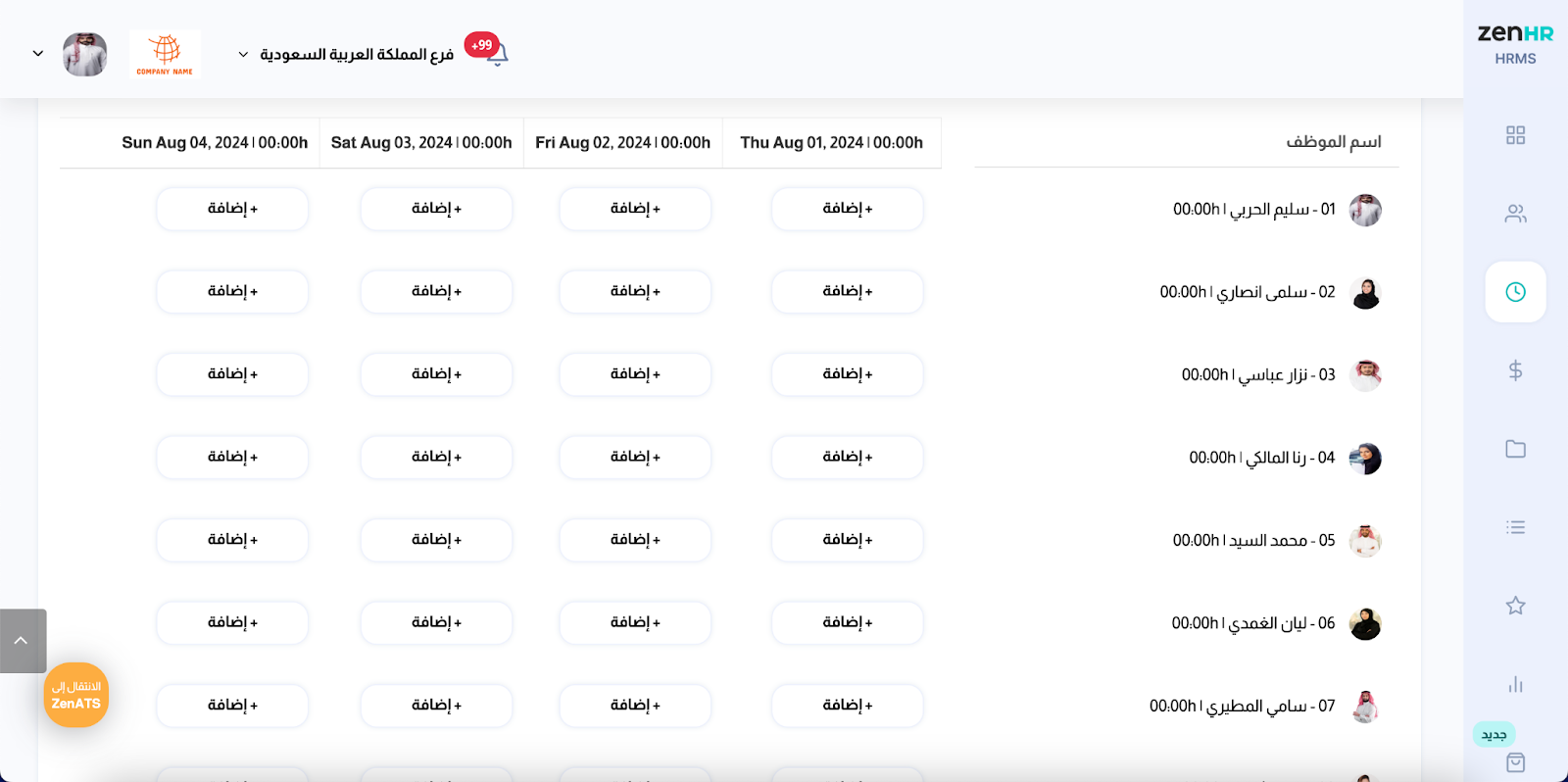
Task: Add entry for employee 06 on Thu Aug 01
Action: coord(848,622)
